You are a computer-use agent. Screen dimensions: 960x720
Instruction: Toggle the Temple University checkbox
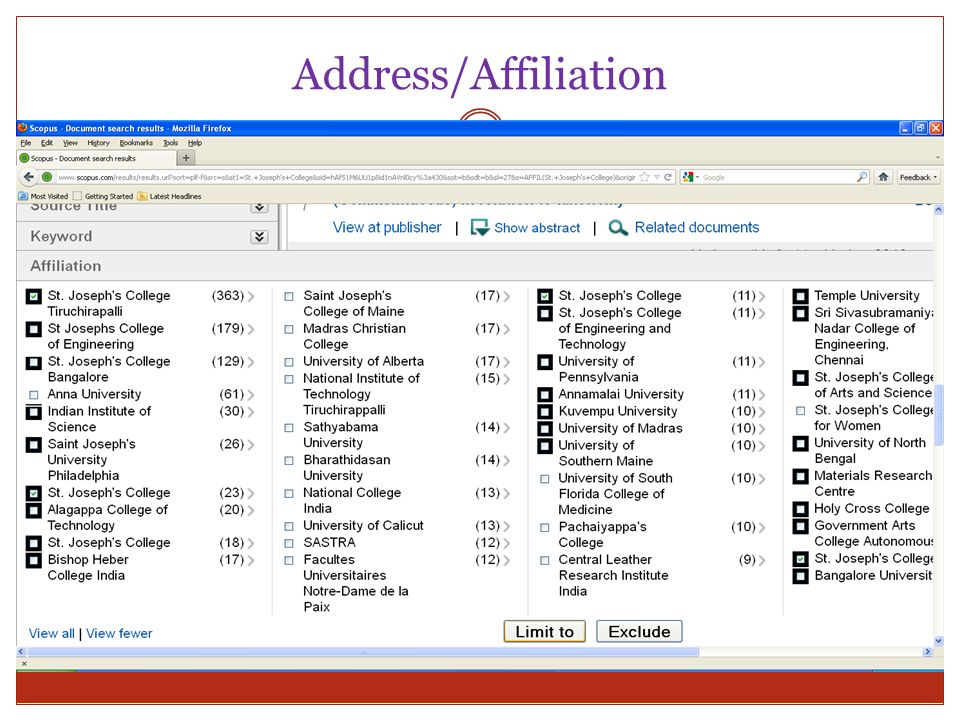pos(800,296)
